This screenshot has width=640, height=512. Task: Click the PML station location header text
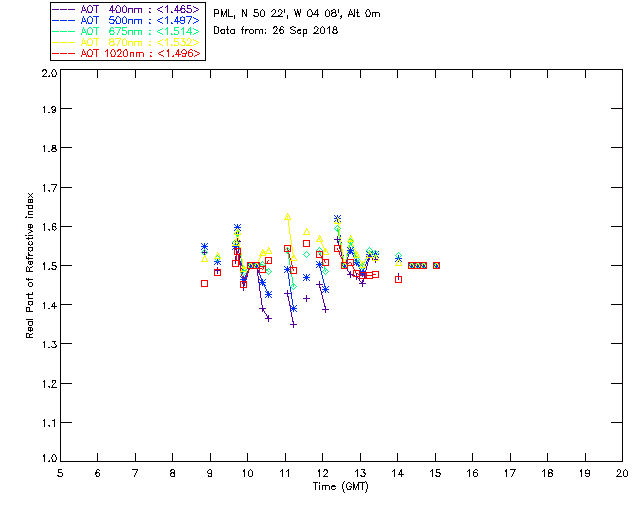tap(297, 14)
